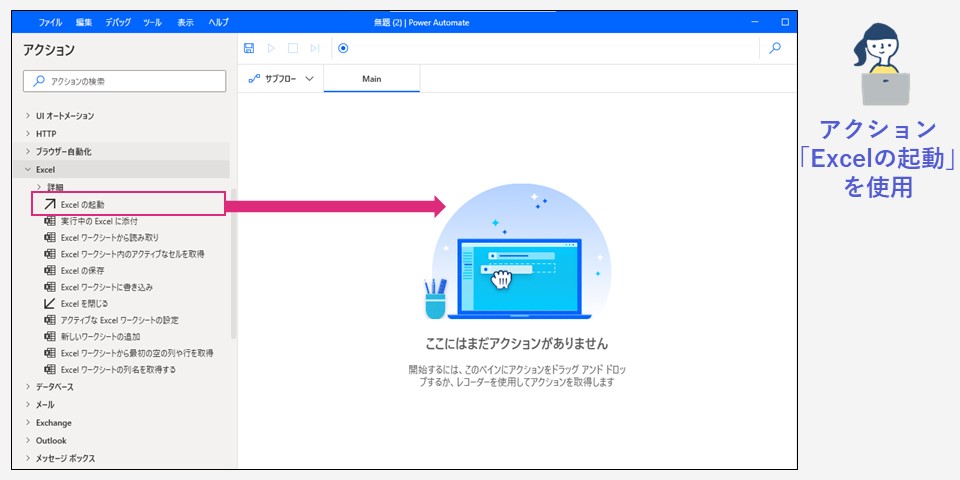Click the icon beside 新しいワークシートの追加

coord(50,336)
